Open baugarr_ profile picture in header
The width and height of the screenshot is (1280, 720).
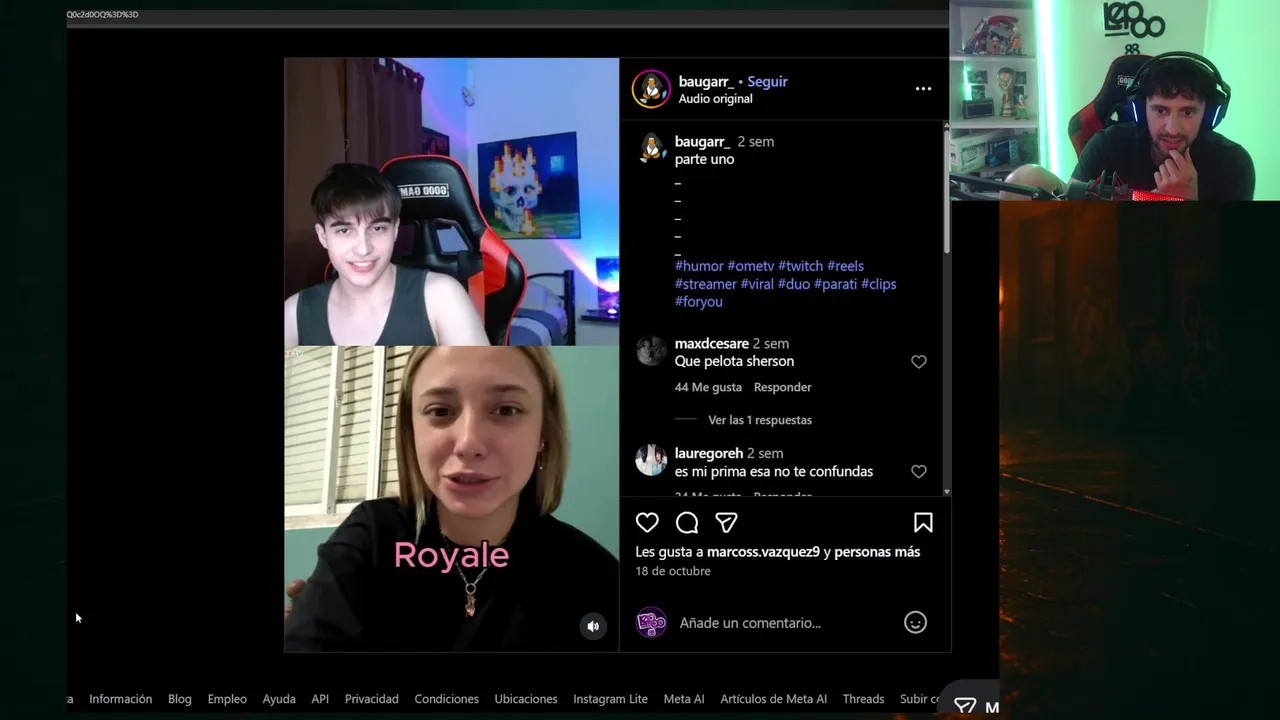pyautogui.click(x=651, y=89)
